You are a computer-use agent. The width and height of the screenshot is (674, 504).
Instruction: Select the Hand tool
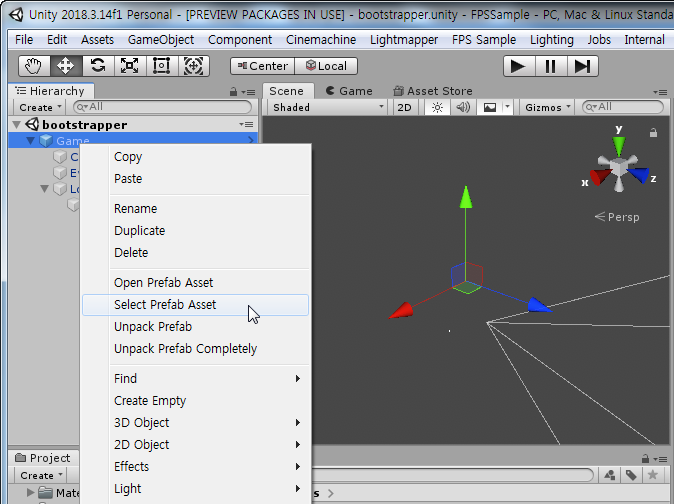coord(34,66)
